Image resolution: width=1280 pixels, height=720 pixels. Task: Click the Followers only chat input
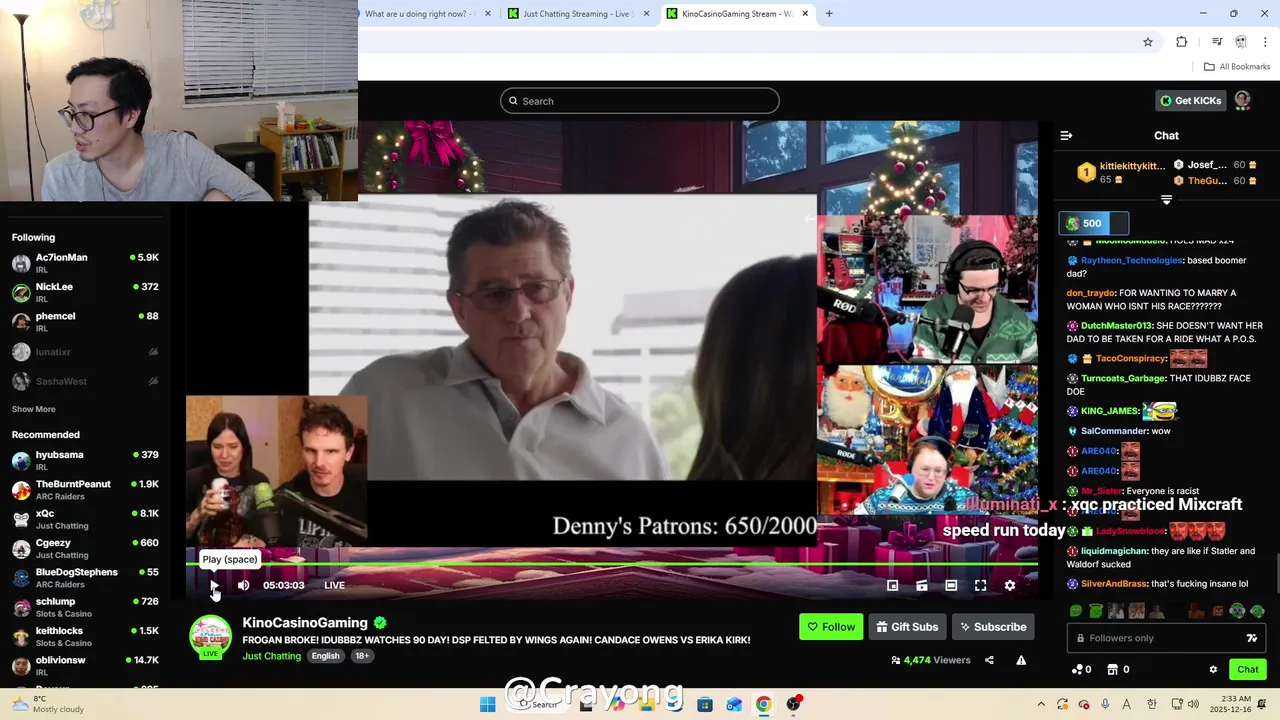[1166, 638]
